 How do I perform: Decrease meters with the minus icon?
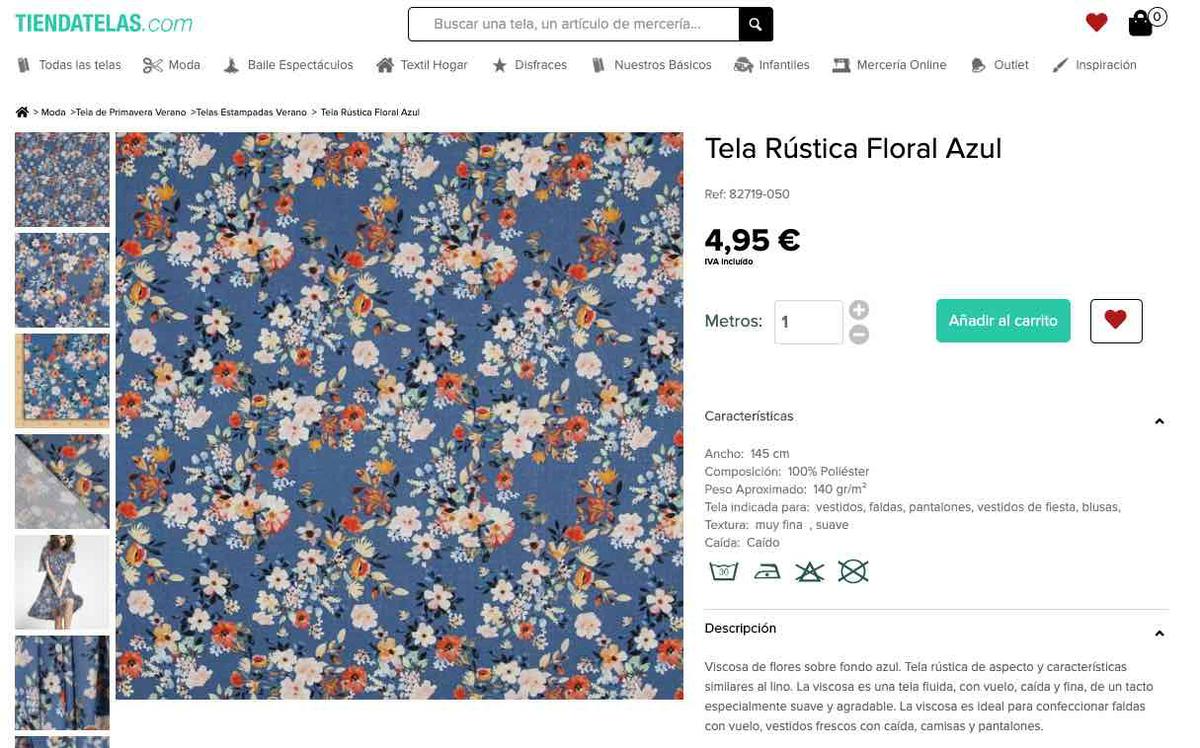coord(858,335)
